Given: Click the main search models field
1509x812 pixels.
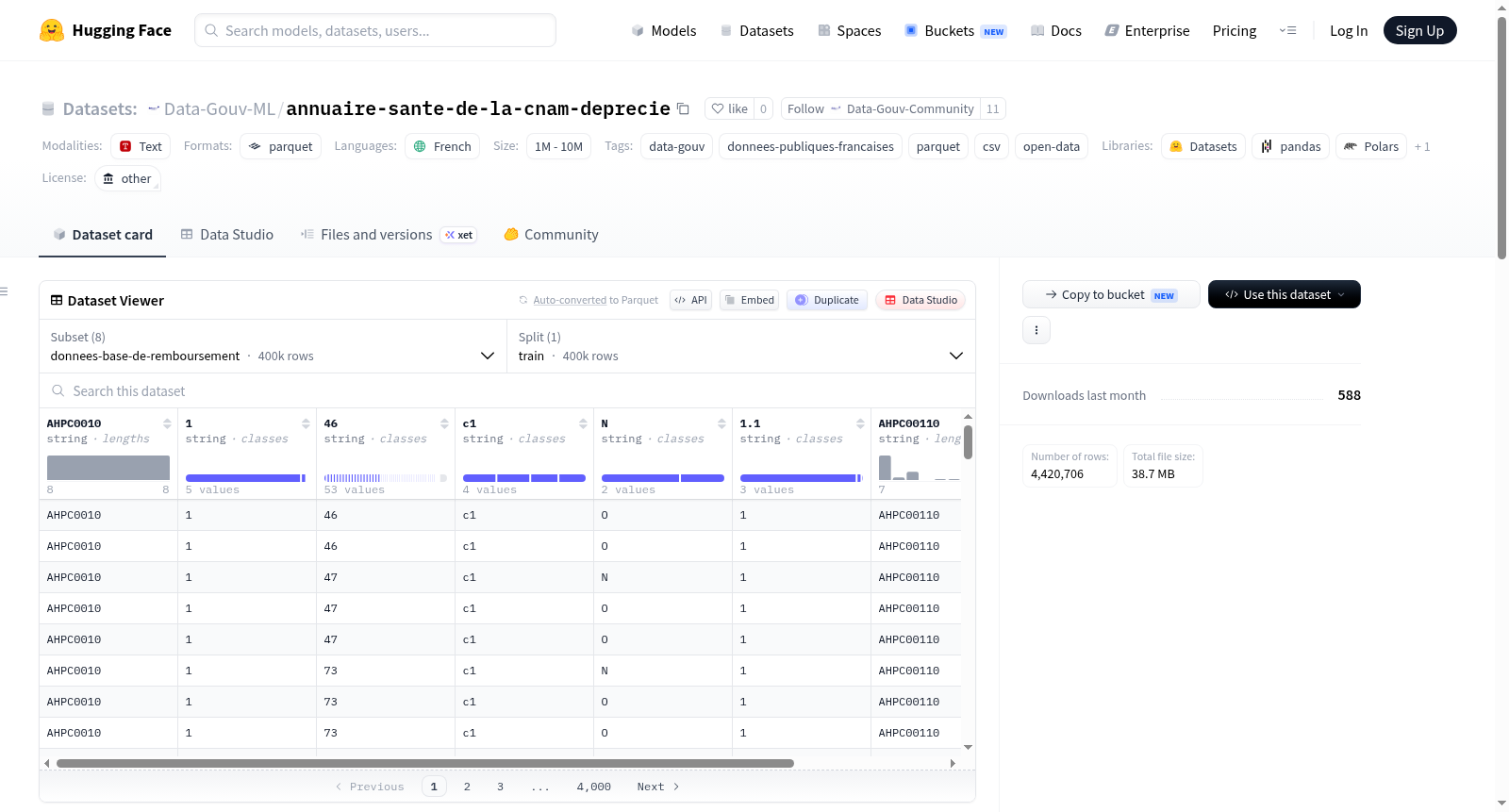Looking at the screenshot, I should [x=375, y=30].
